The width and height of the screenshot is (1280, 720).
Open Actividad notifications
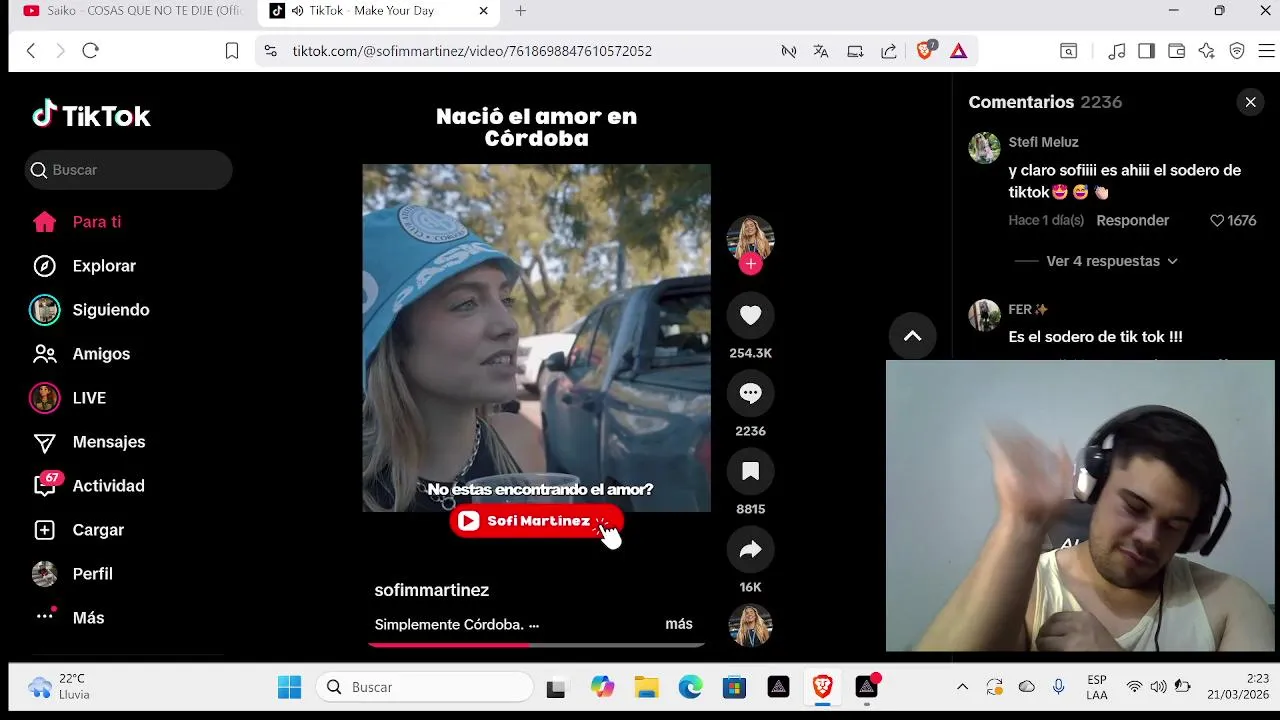click(108, 486)
